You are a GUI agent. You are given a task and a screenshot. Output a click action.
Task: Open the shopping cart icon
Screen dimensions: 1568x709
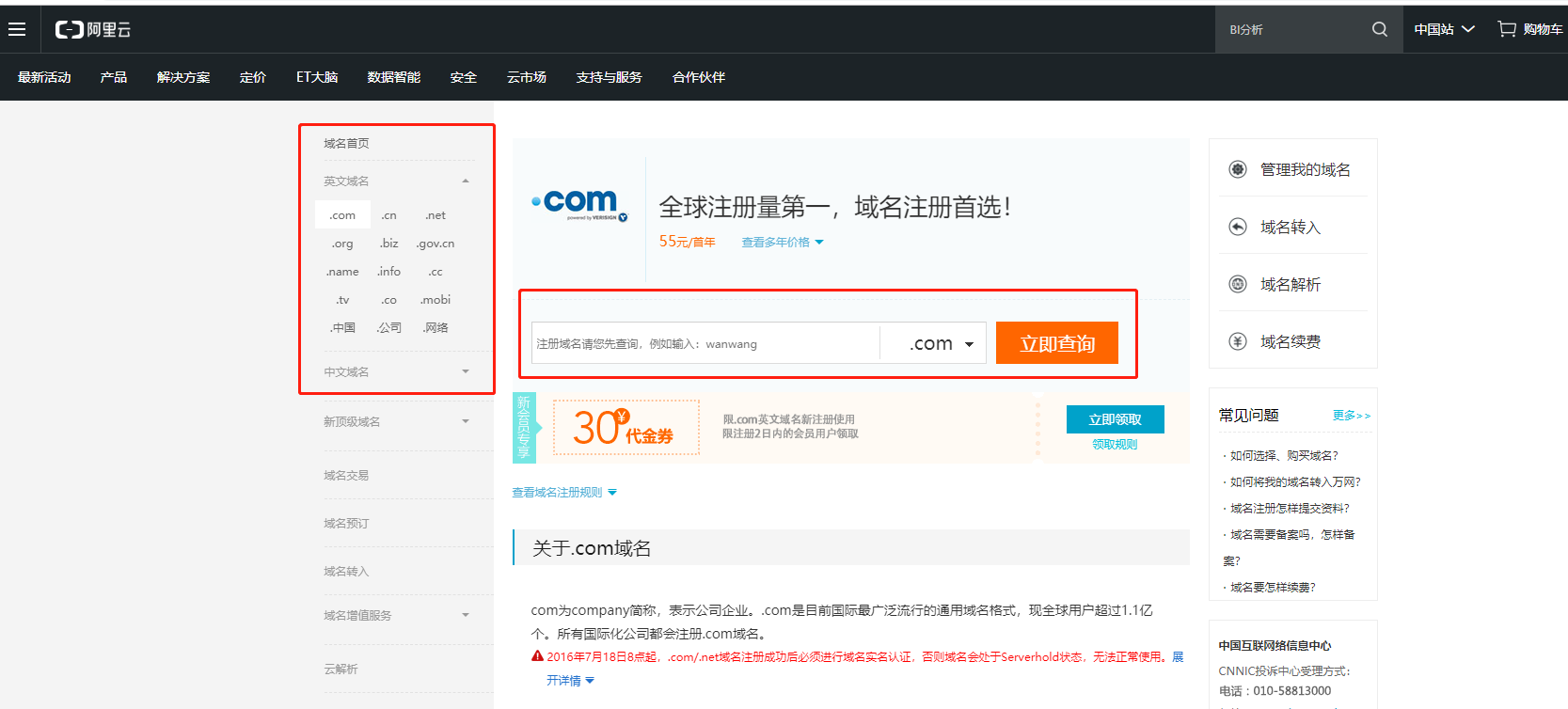click(1507, 29)
